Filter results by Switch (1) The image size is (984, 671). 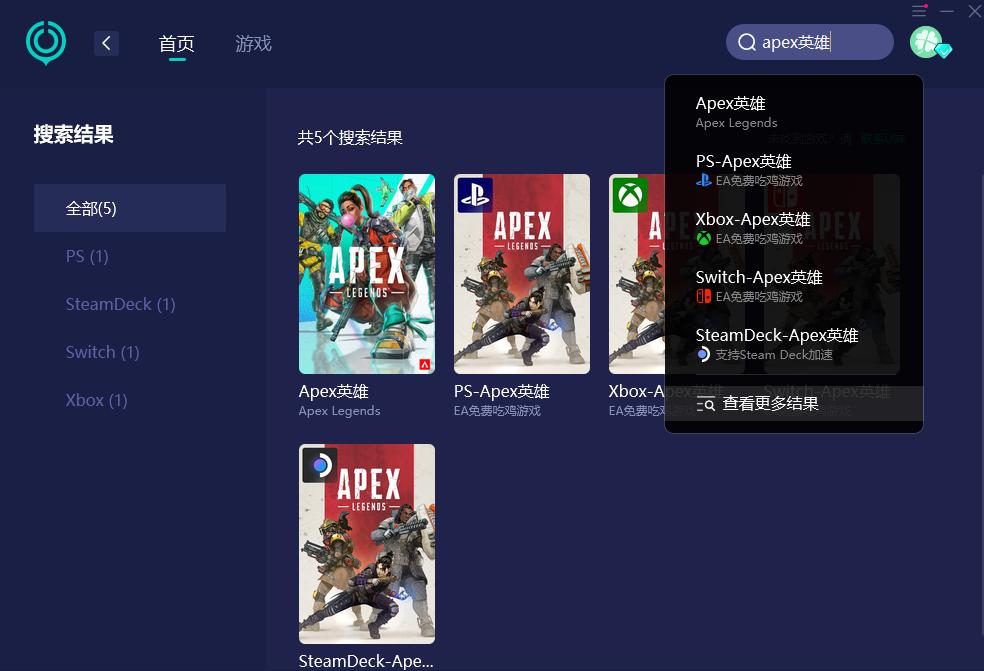click(102, 352)
